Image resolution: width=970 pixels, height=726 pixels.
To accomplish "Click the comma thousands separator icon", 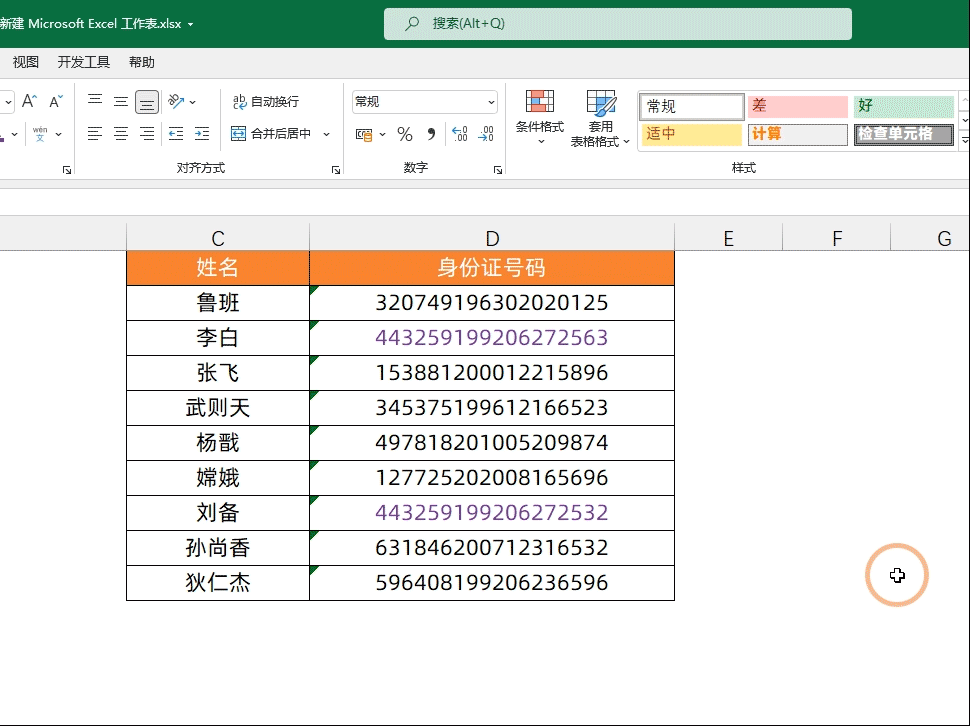I will 431,134.
